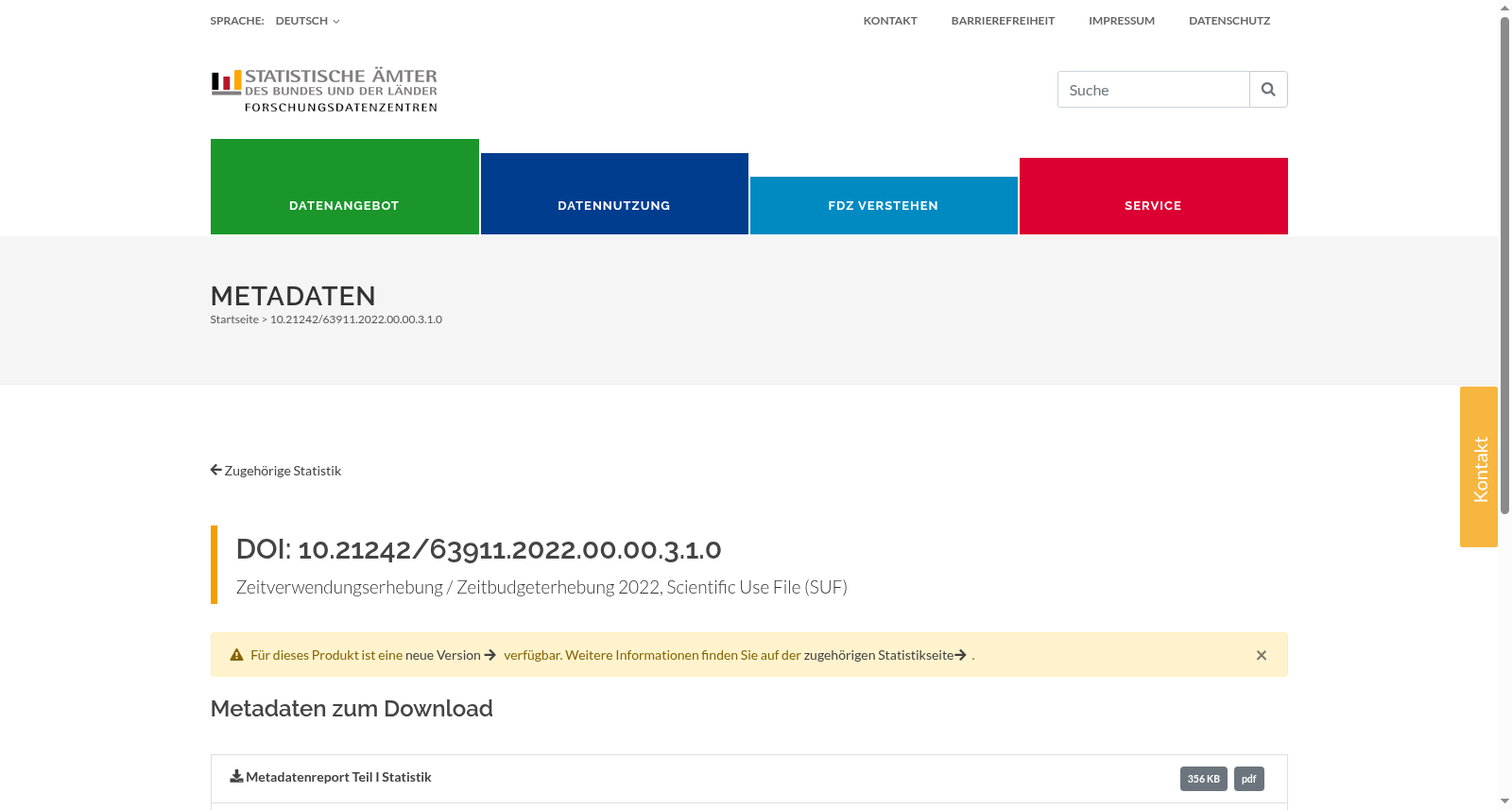
Task: Follow the zugehörigen Statistikseite link
Action: click(878, 655)
